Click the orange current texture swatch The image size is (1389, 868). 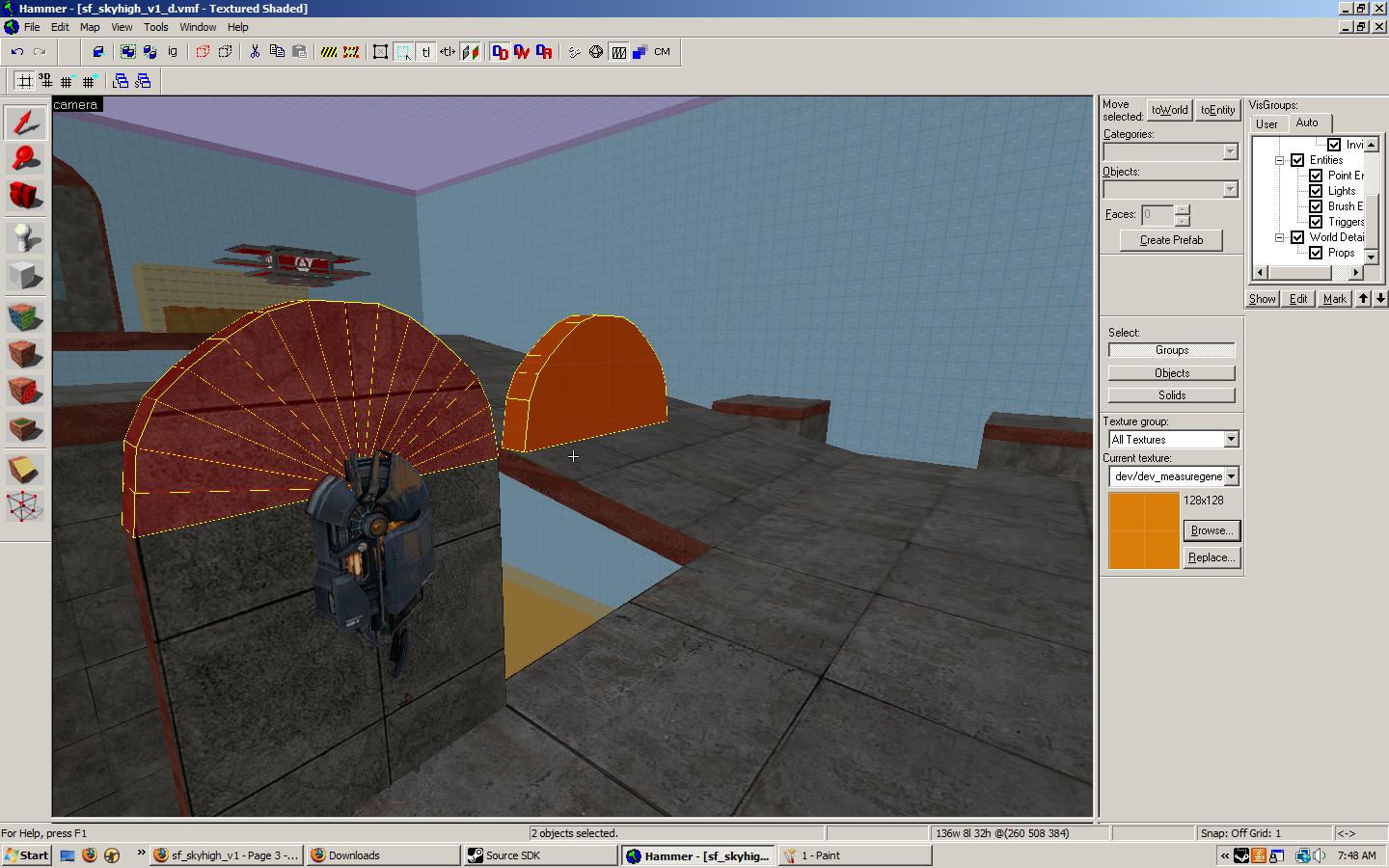tap(1143, 530)
